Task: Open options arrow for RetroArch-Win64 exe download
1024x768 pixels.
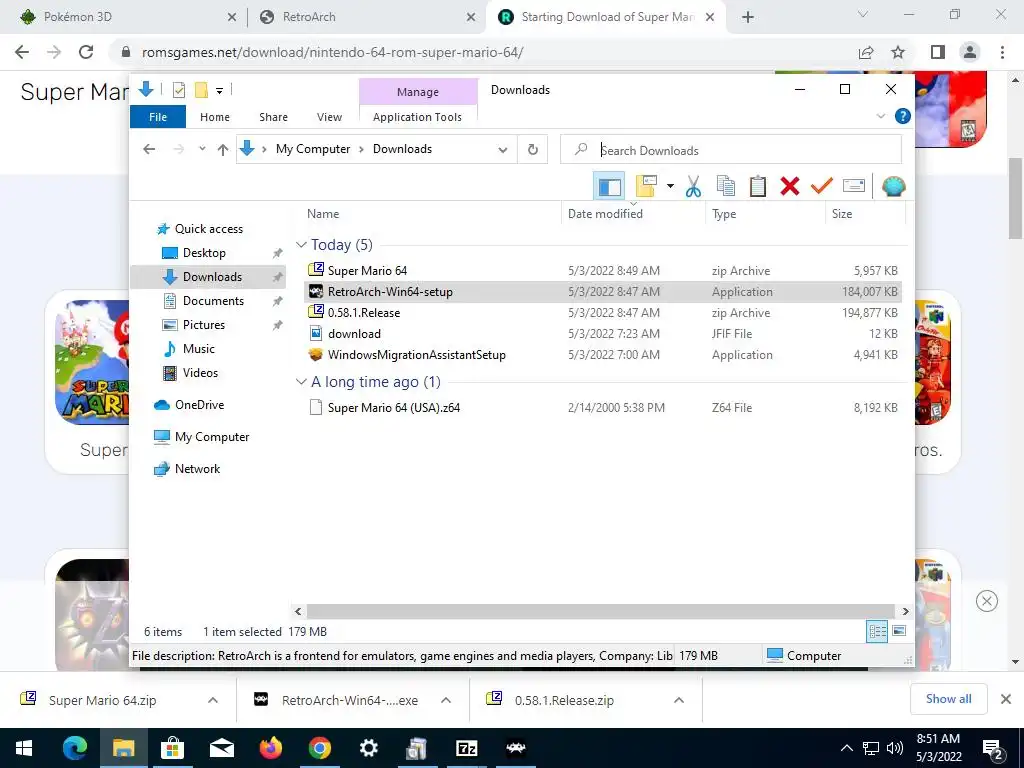Action: tap(446, 700)
